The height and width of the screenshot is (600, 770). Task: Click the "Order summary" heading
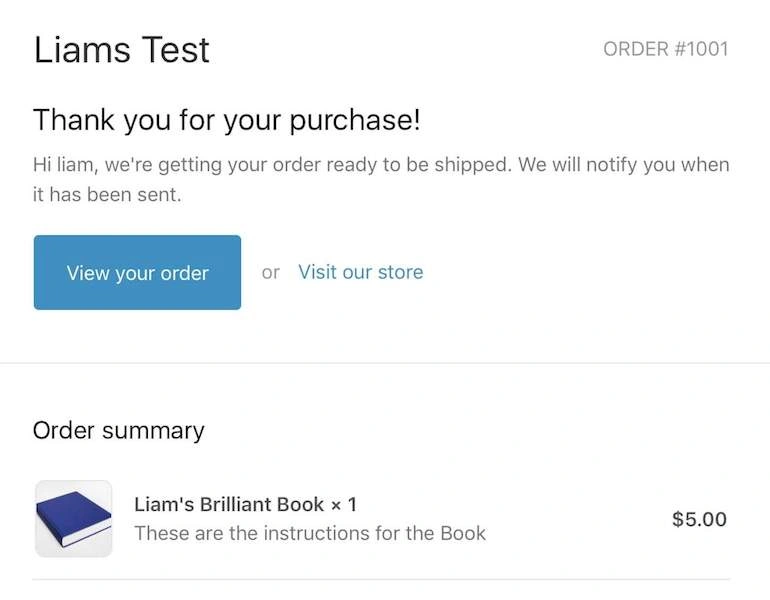[118, 430]
